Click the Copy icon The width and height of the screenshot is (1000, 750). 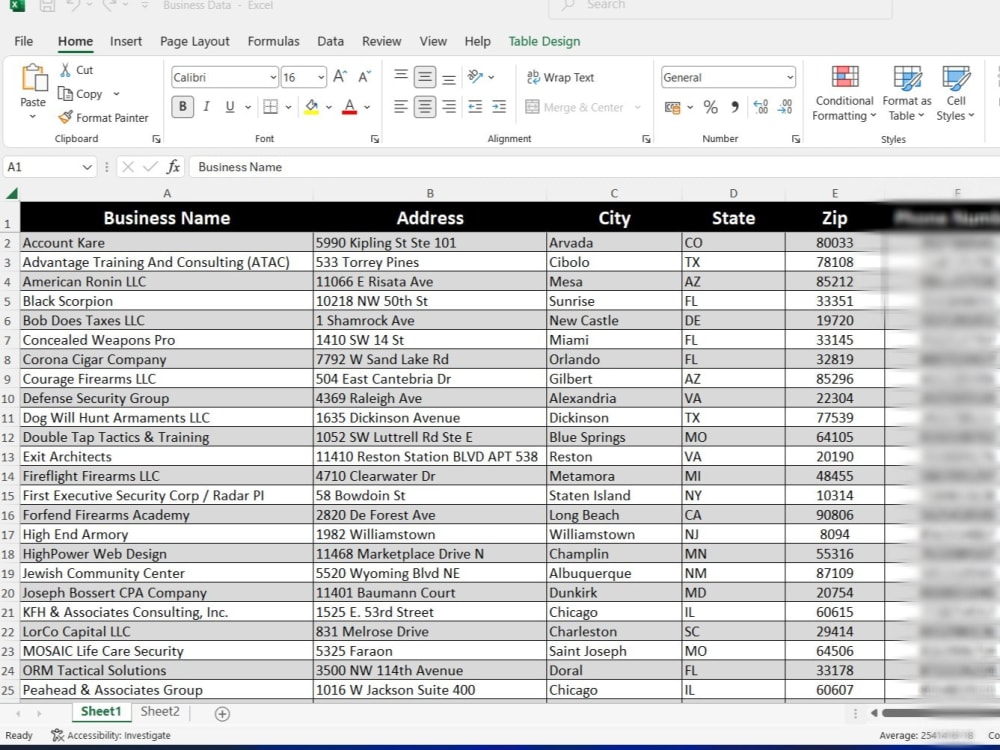65,94
